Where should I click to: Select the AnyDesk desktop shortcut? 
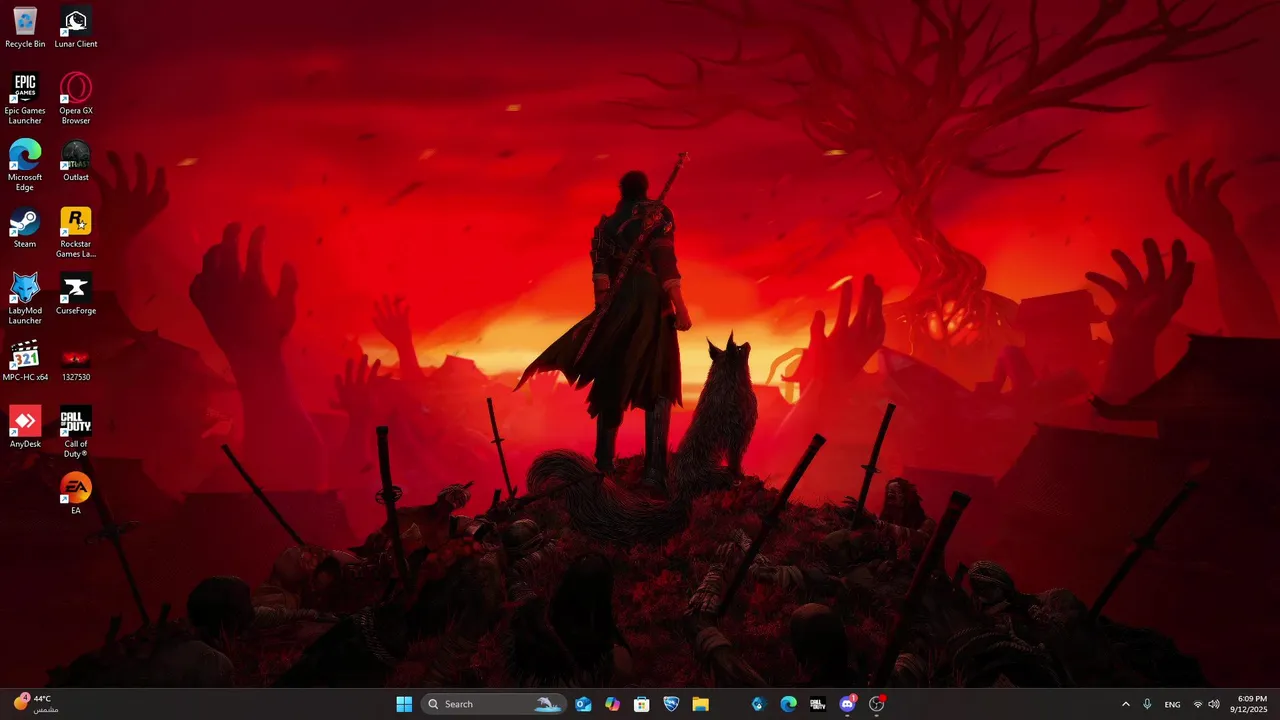(25, 428)
